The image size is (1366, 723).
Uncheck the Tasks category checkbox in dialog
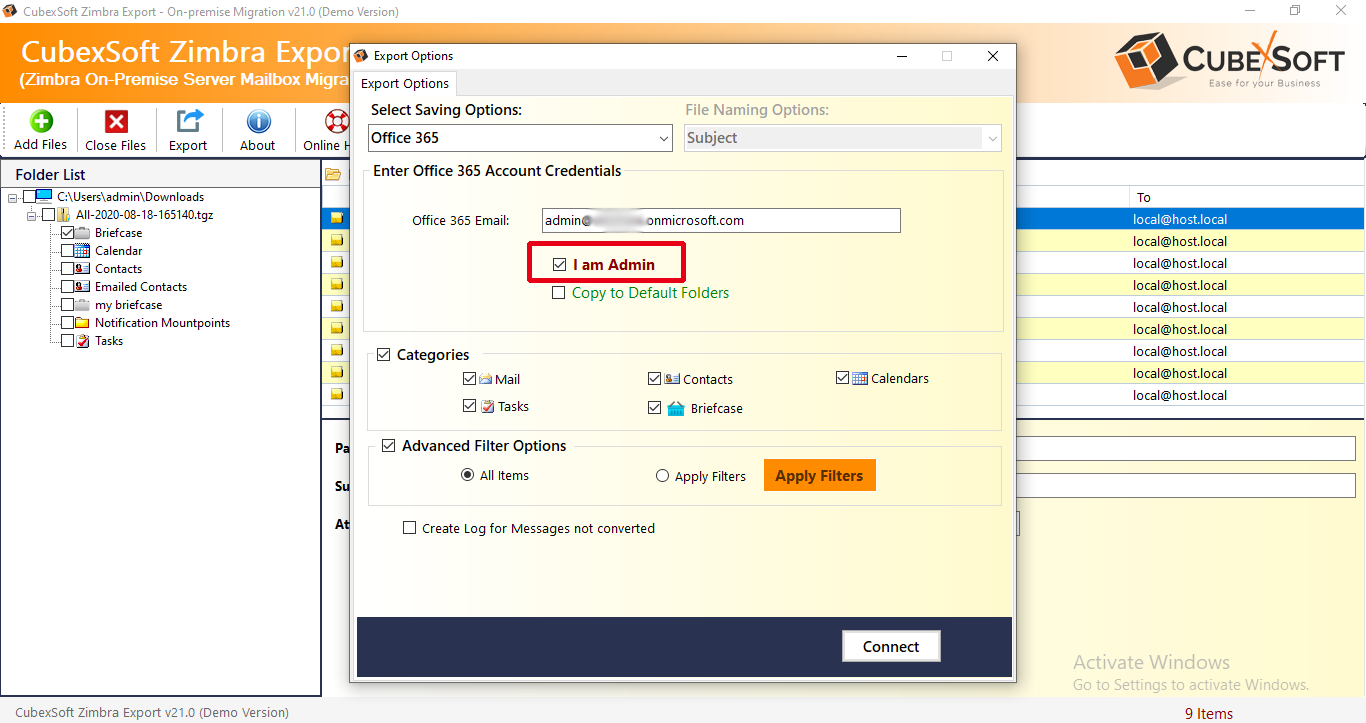(x=470, y=406)
